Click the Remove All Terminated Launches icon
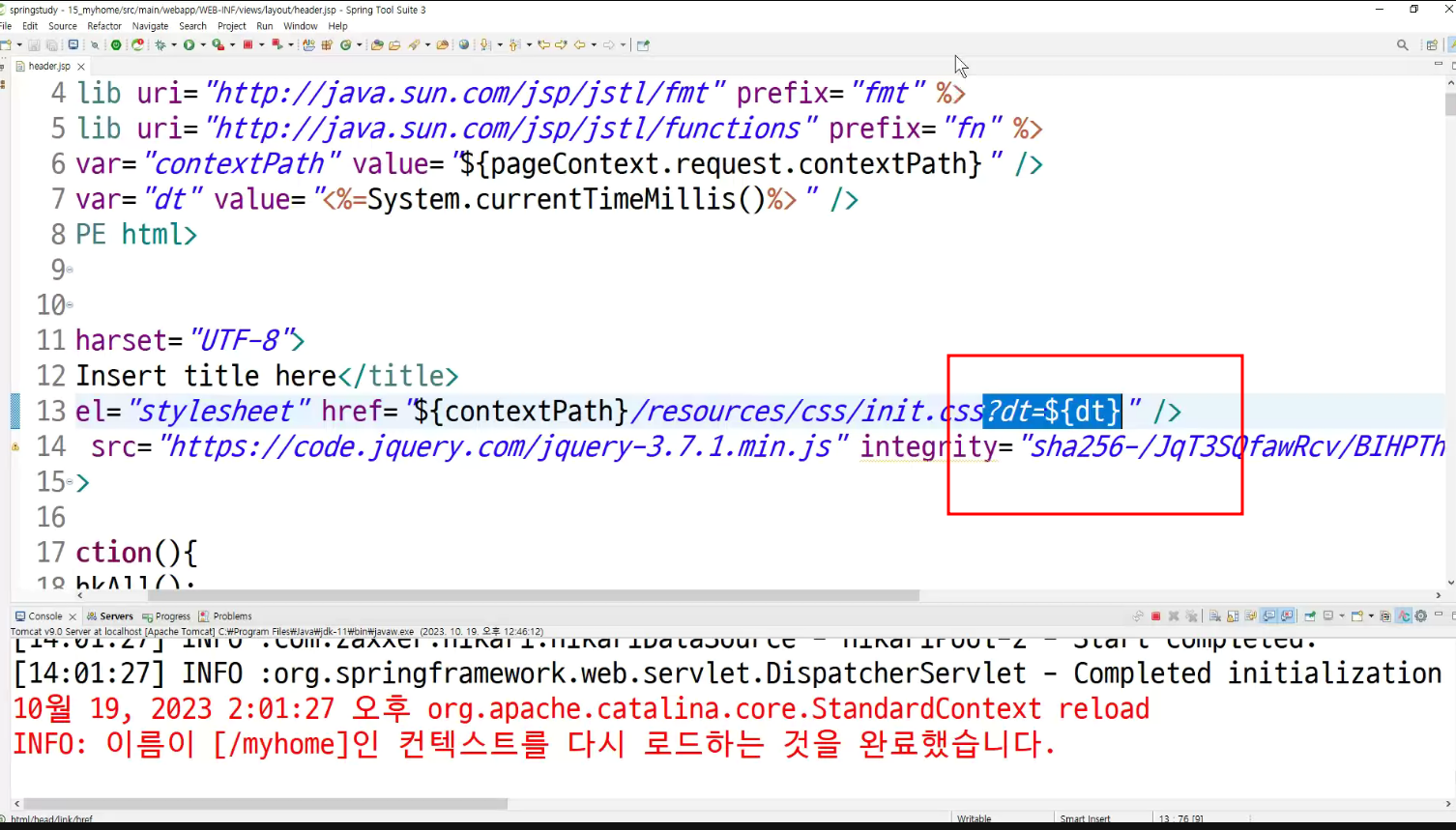This screenshot has width=1456, height=830. [1191, 615]
